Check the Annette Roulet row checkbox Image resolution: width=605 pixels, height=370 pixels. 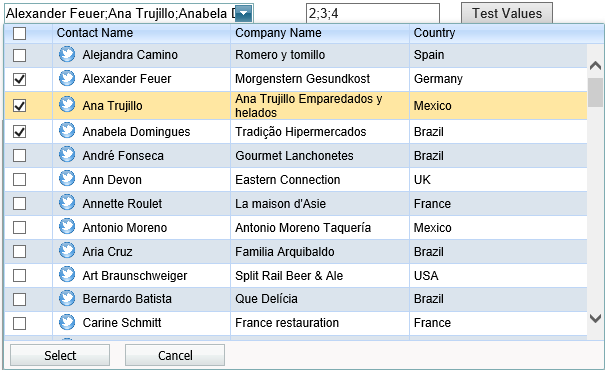pos(19,203)
